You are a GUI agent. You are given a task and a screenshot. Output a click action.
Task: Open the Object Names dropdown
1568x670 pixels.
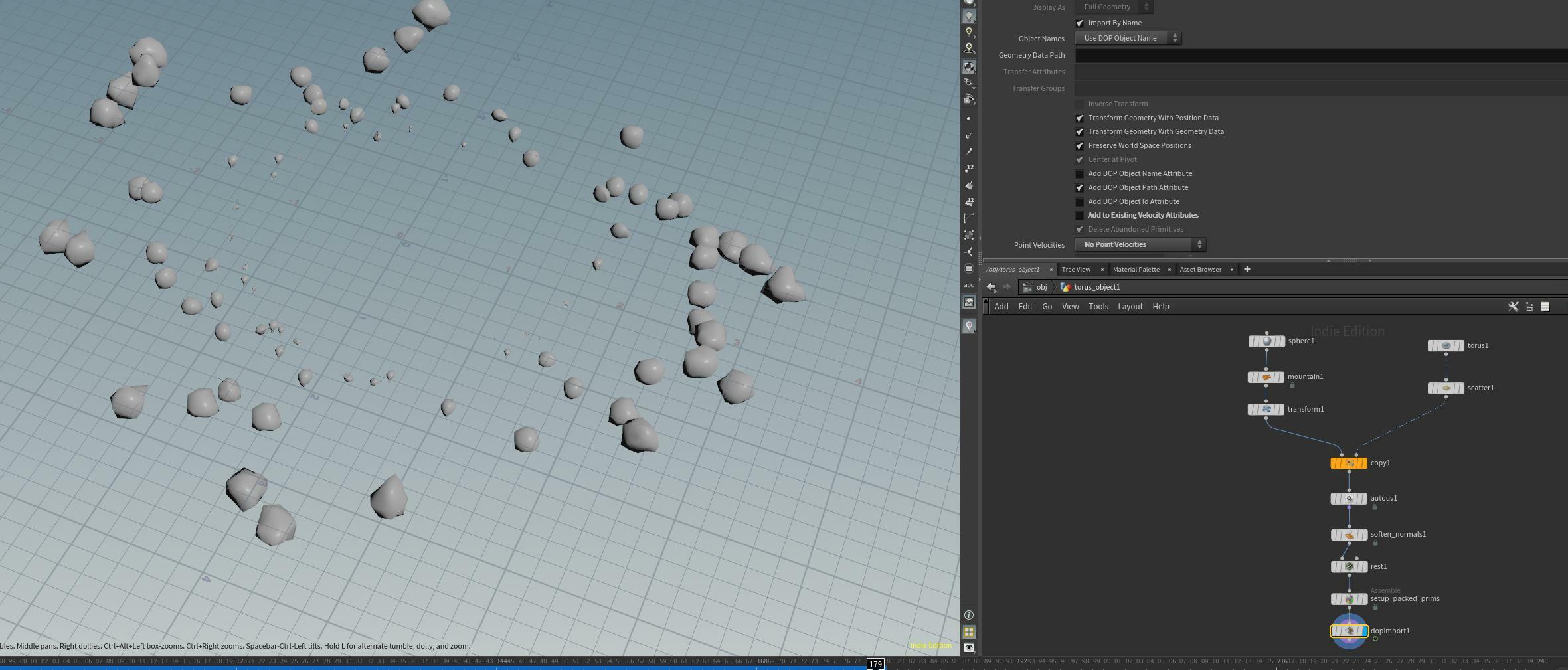1128,39
